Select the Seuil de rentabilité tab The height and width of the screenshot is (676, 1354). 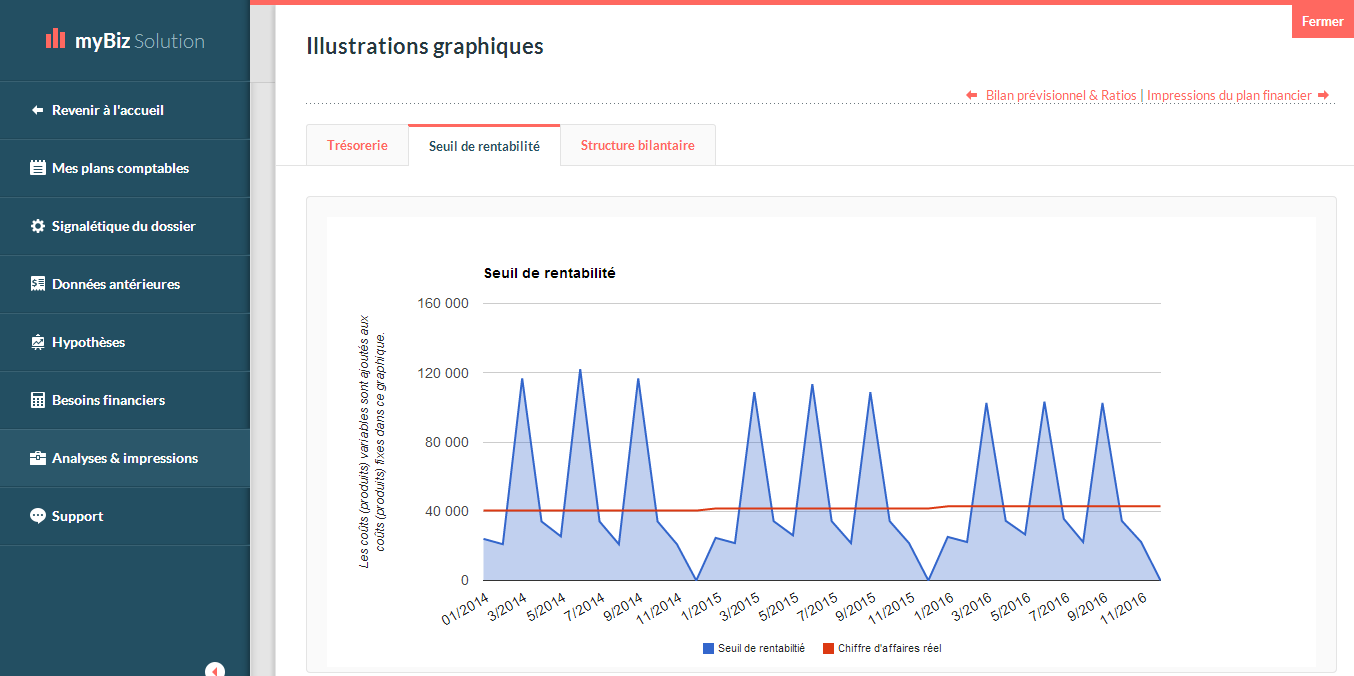pyautogui.click(x=484, y=146)
